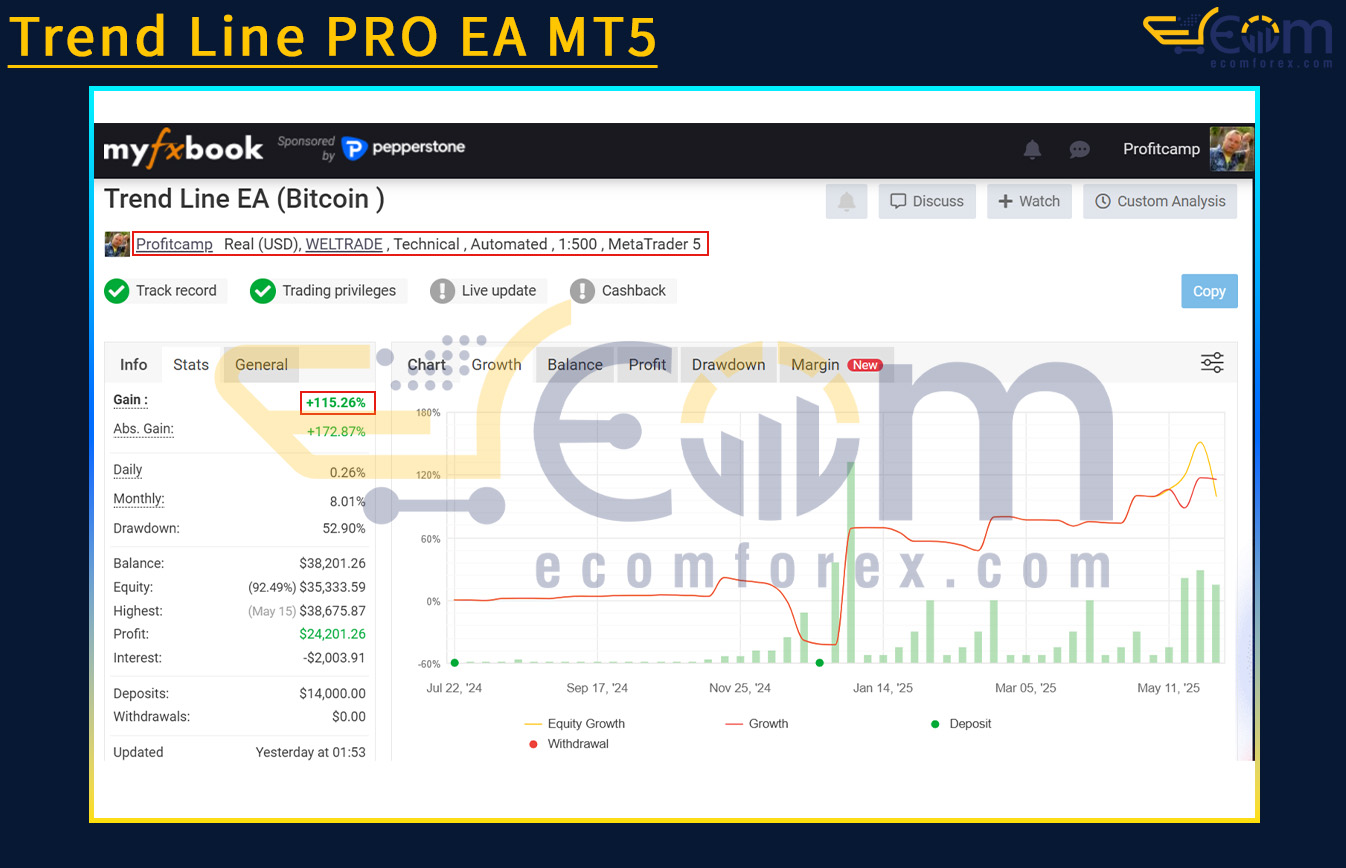Click the $24,201.26 profit value
Screen dimensions: 1346x868
pos(332,634)
